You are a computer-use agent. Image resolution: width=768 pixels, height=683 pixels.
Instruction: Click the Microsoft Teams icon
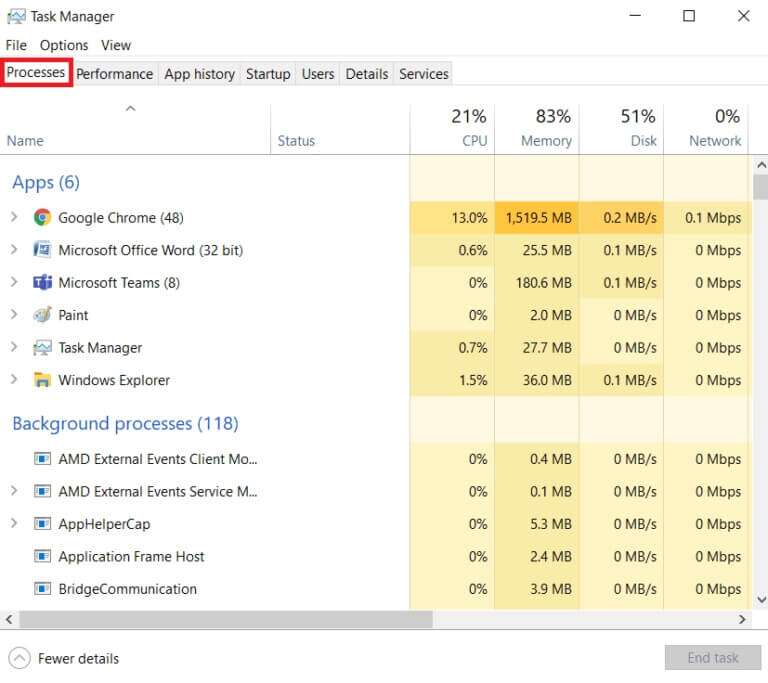point(42,283)
